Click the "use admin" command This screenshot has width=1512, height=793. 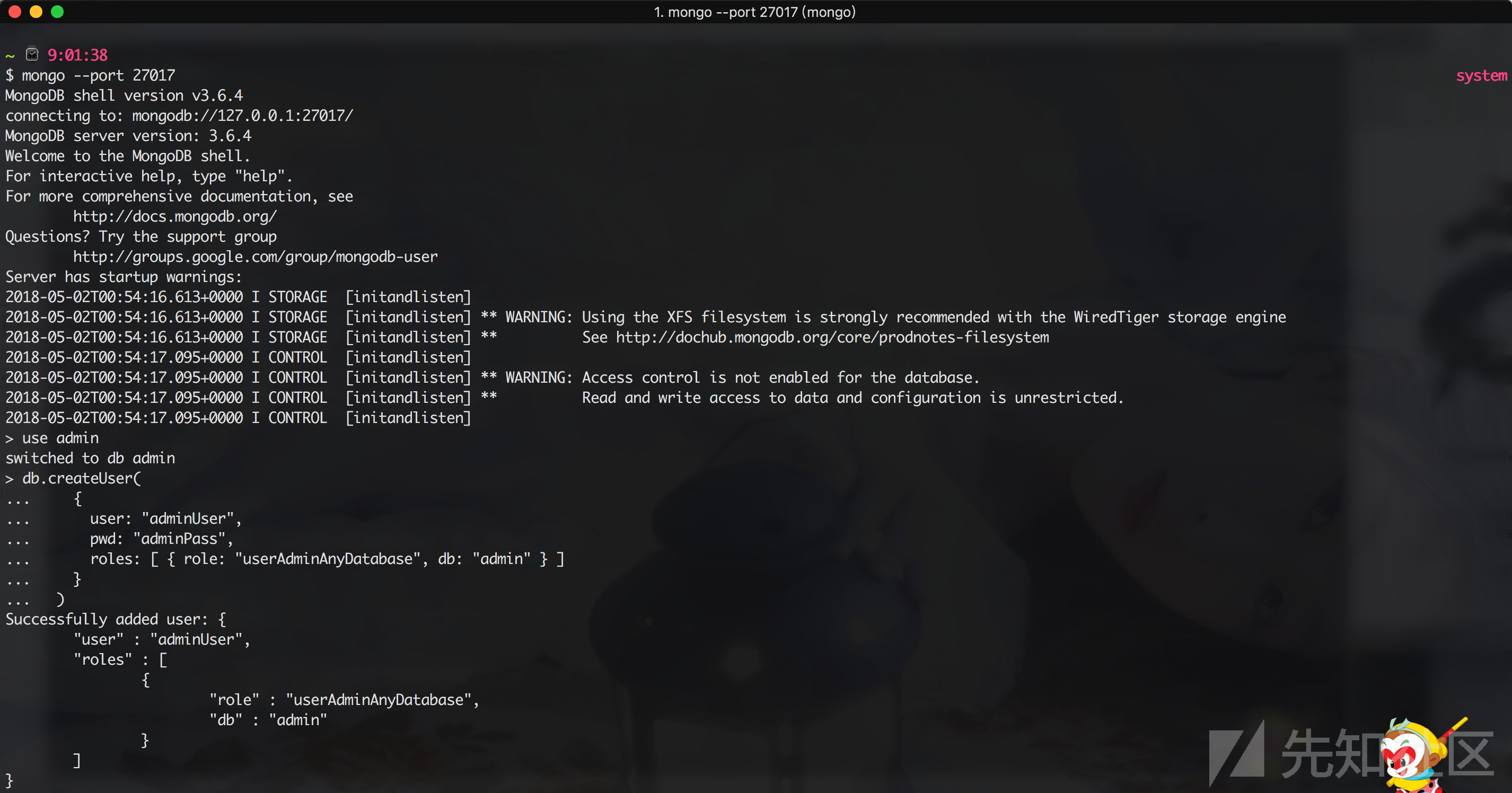click(x=60, y=438)
